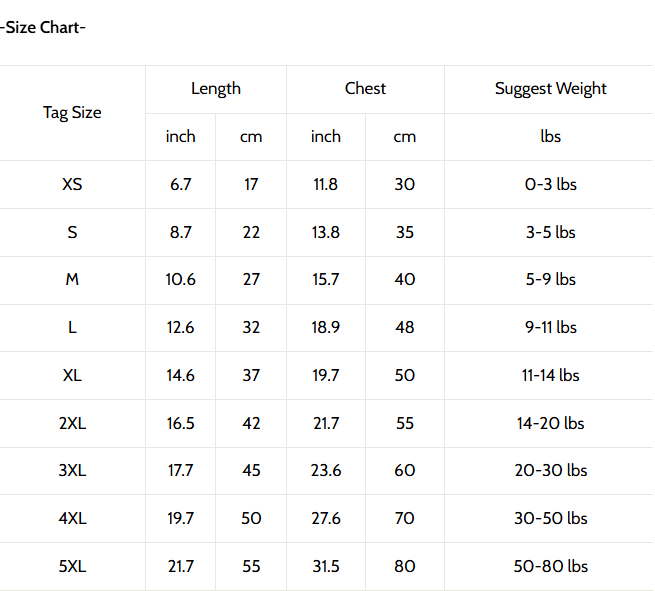Click the Suggest Weight column header
The image size is (655, 591).
coord(551,89)
